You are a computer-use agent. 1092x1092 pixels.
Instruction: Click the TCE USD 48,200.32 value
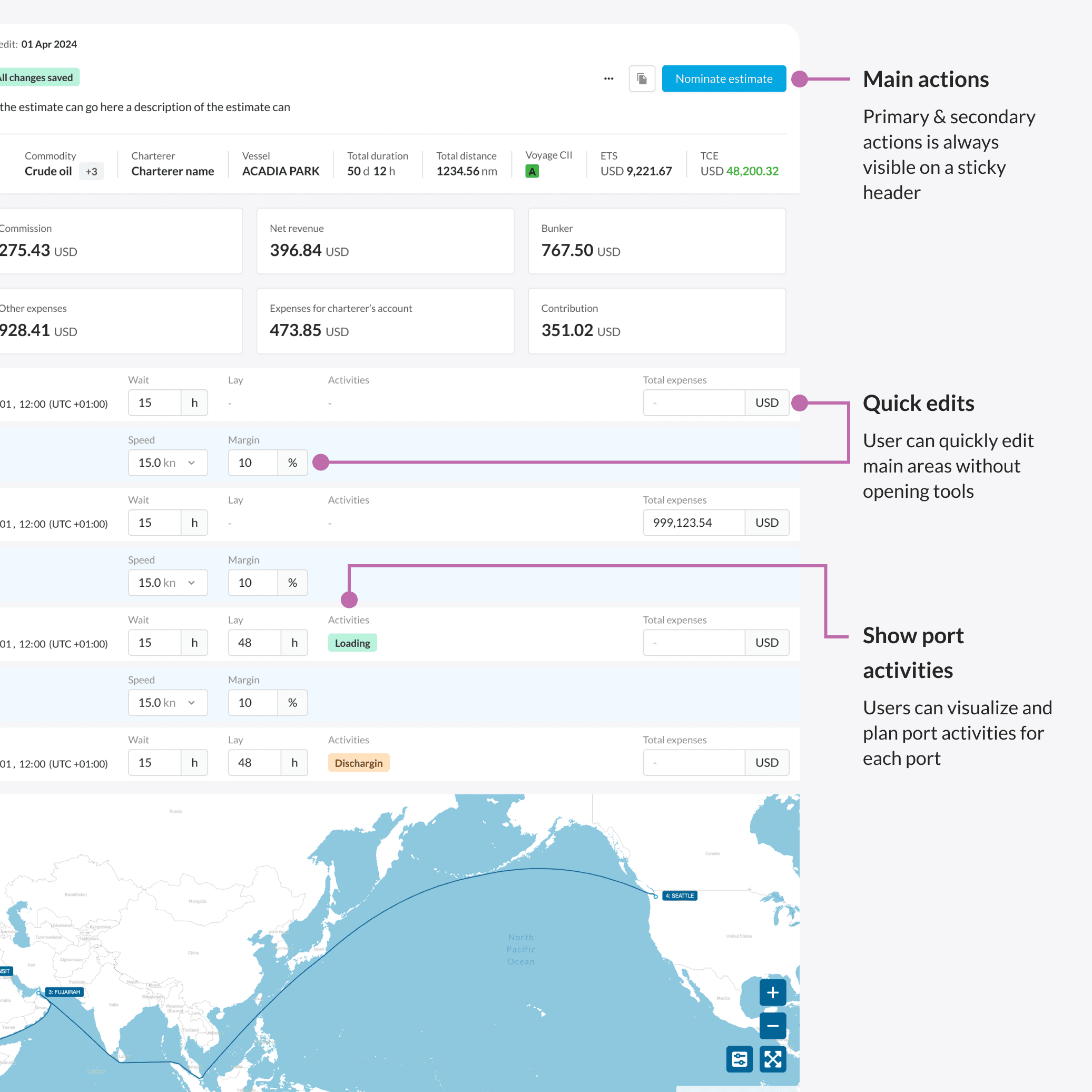coord(739,171)
